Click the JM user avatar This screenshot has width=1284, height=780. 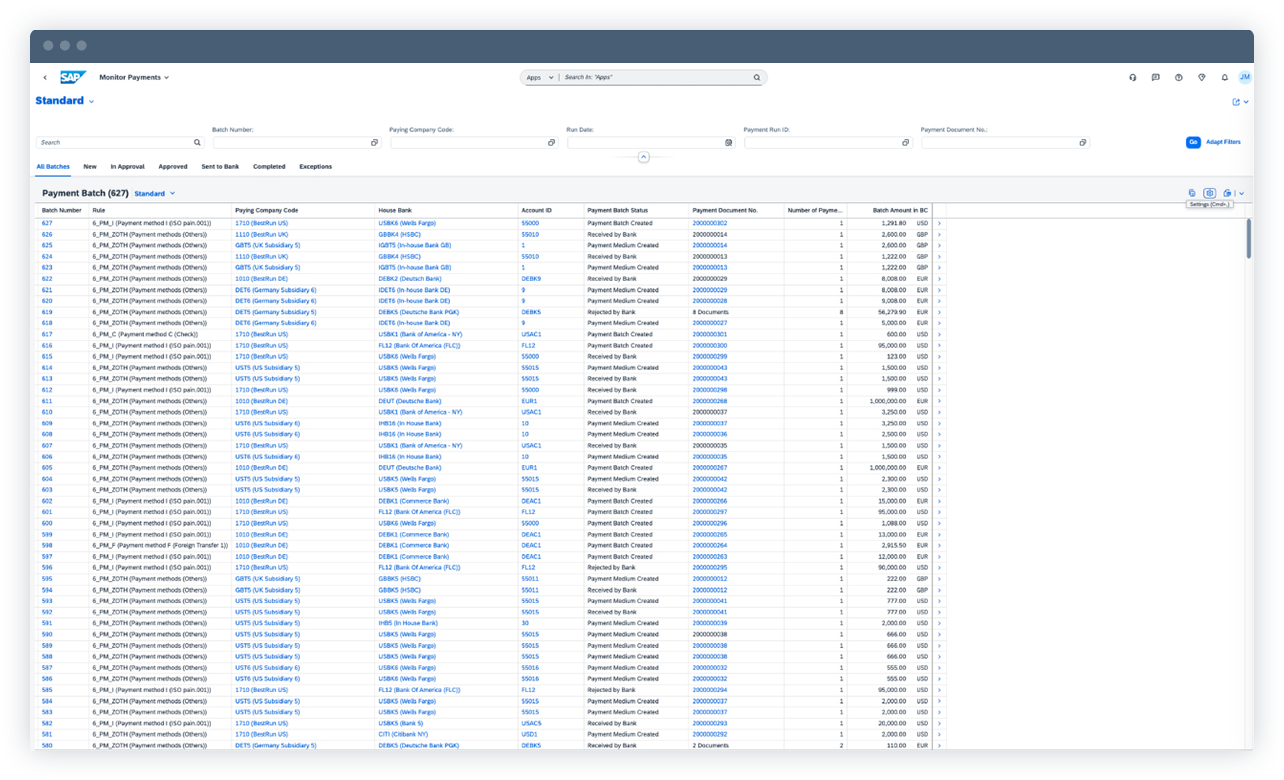[x=1245, y=77]
